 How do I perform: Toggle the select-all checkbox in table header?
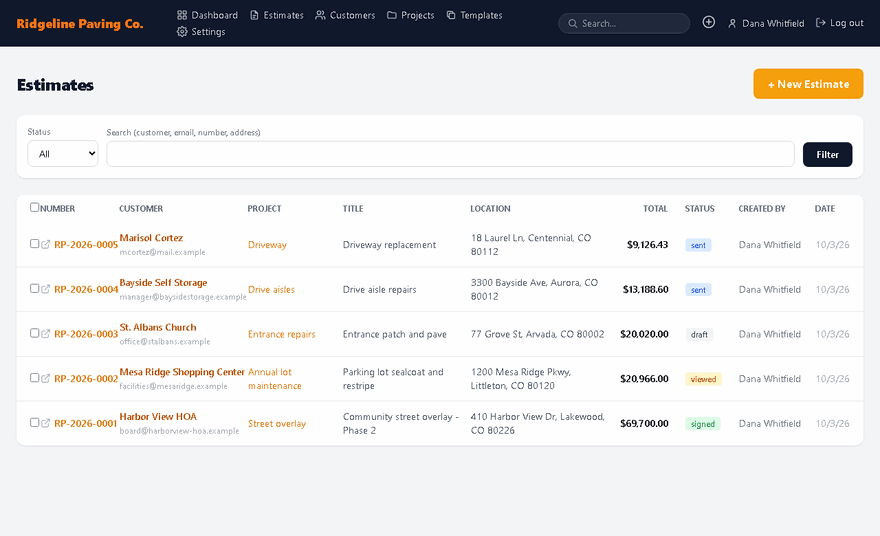coord(34,207)
